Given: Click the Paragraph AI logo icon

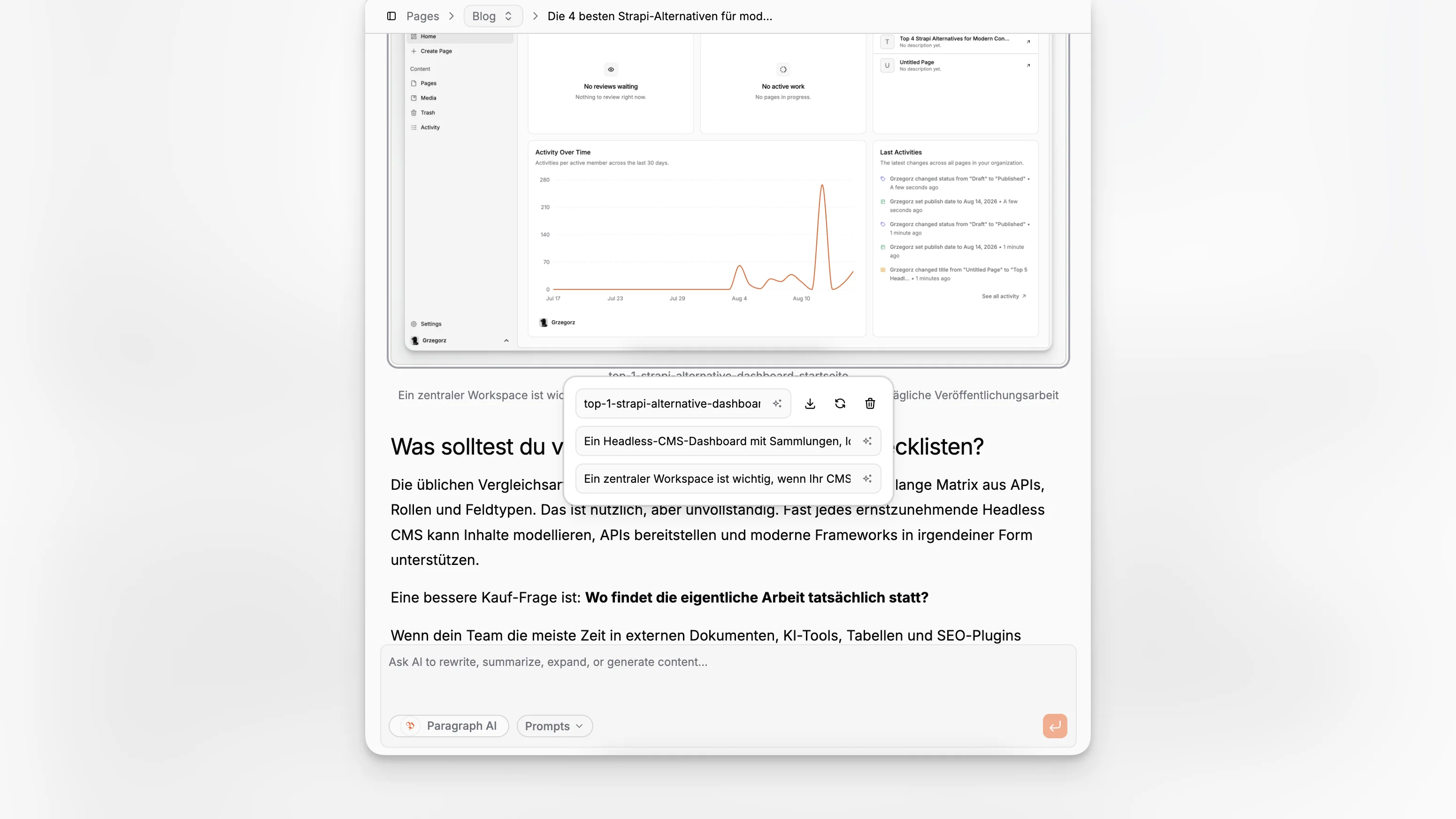Looking at the screenshot, I should click(410, 726).
